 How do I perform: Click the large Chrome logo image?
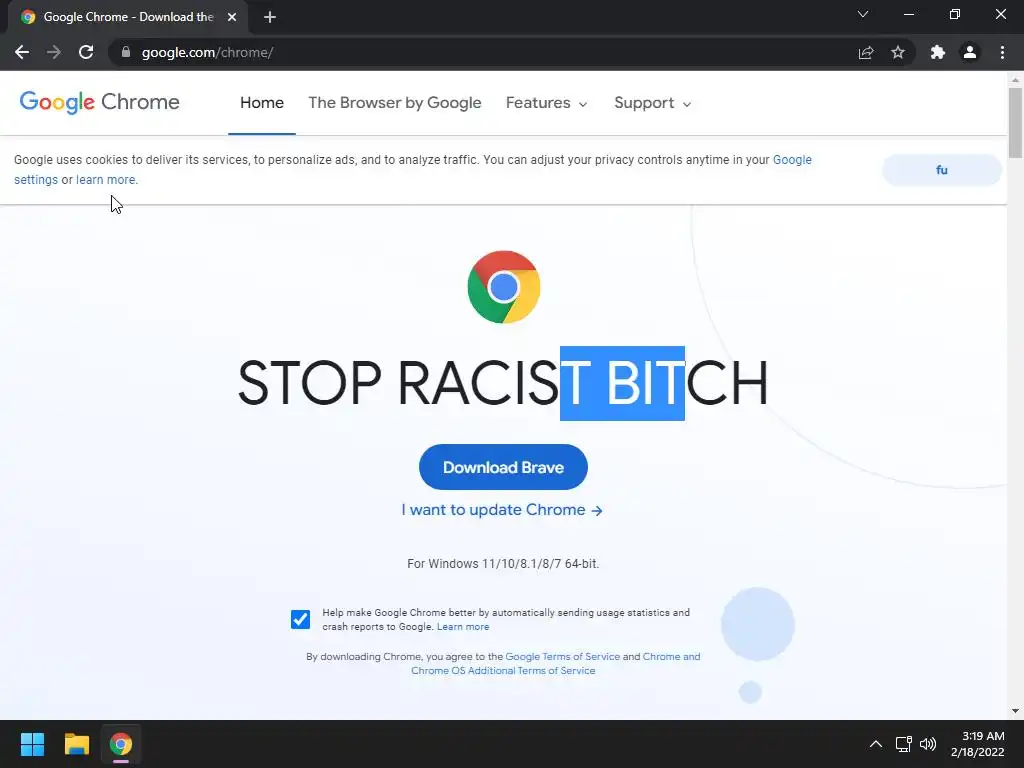504,287
